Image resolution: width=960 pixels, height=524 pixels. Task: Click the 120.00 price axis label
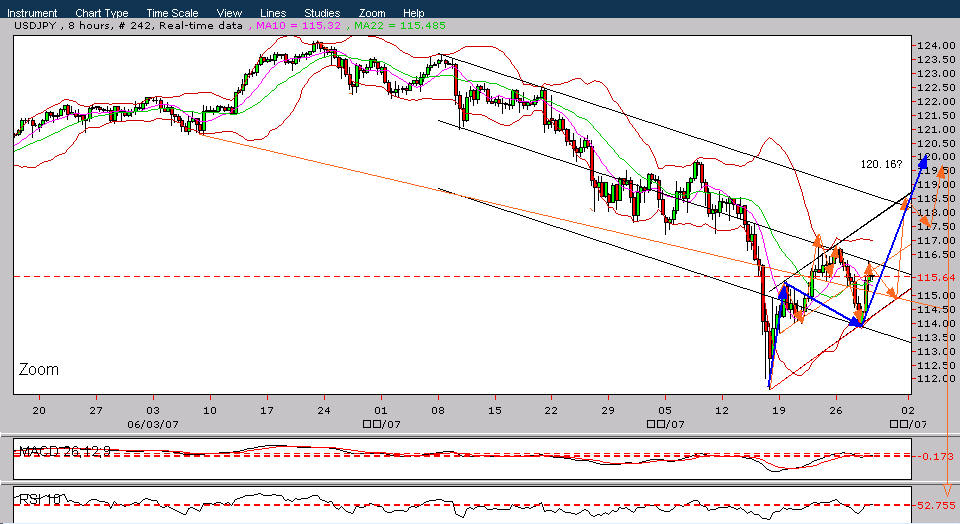tap(936, 157)
